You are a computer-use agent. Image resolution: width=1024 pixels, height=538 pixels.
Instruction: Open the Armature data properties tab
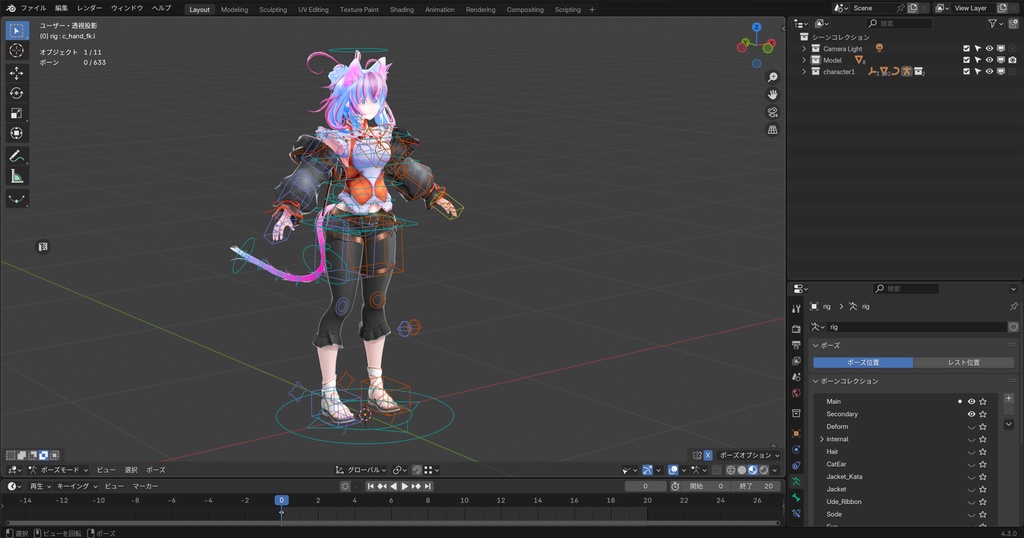point(796,481)
